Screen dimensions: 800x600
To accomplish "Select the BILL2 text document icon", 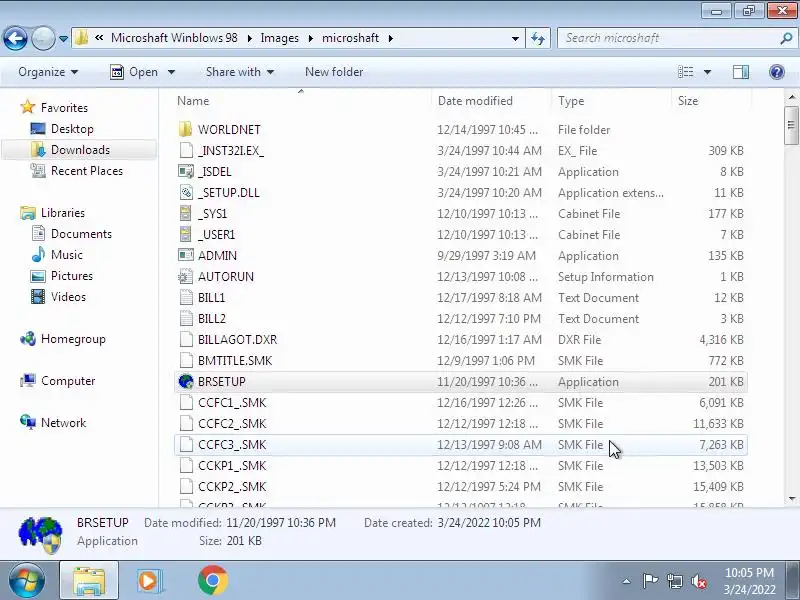I will [186, 318].
